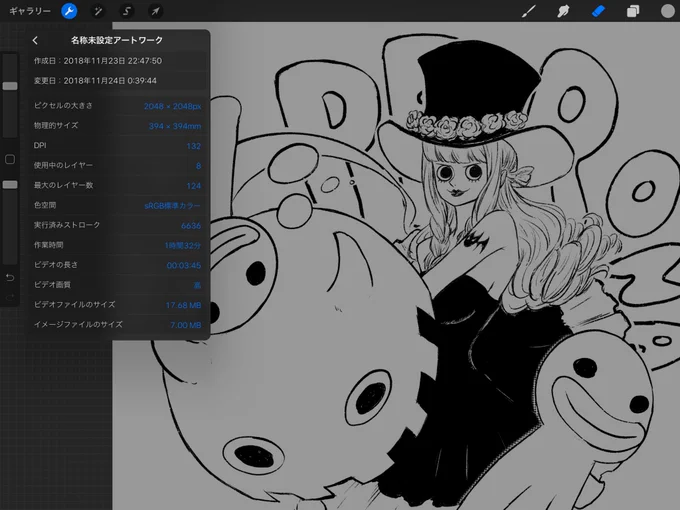Tap the 作業時間 value 1時間32分
680x510 pixels.
(x=183, y=245)
